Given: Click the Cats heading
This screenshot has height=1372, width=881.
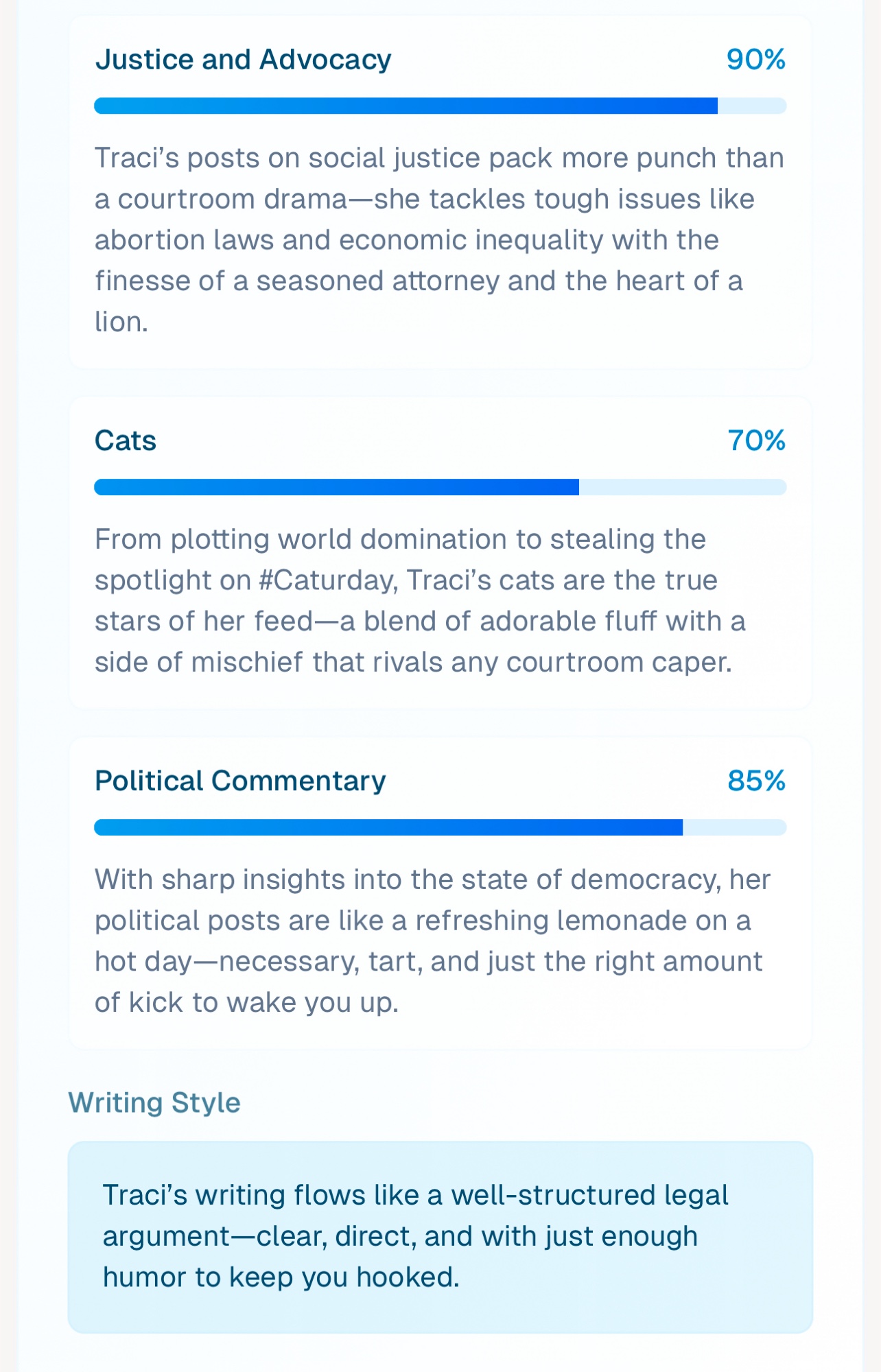Looking at the screenshot, I should pos(126,440).
